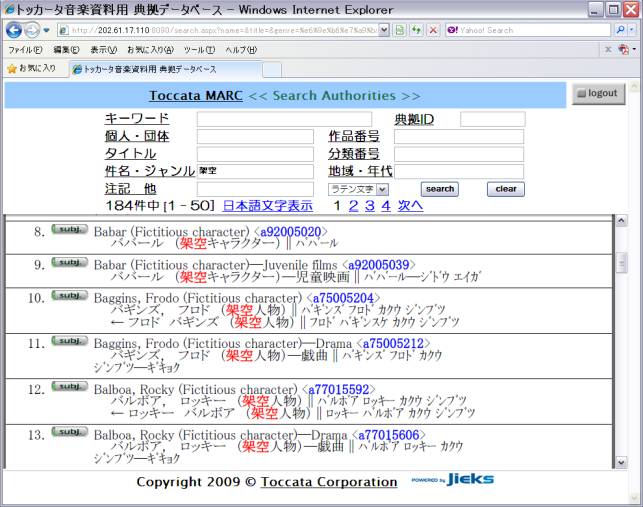643x507 pixels.
Task: Click the Toccata Corporation footer link
Action: (329, 482)
